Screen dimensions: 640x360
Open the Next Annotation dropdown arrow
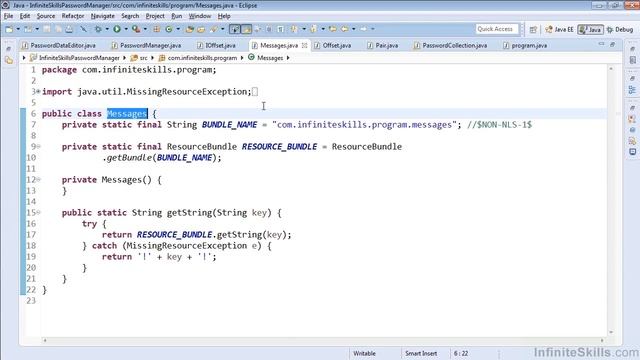[x=304, y=29]
